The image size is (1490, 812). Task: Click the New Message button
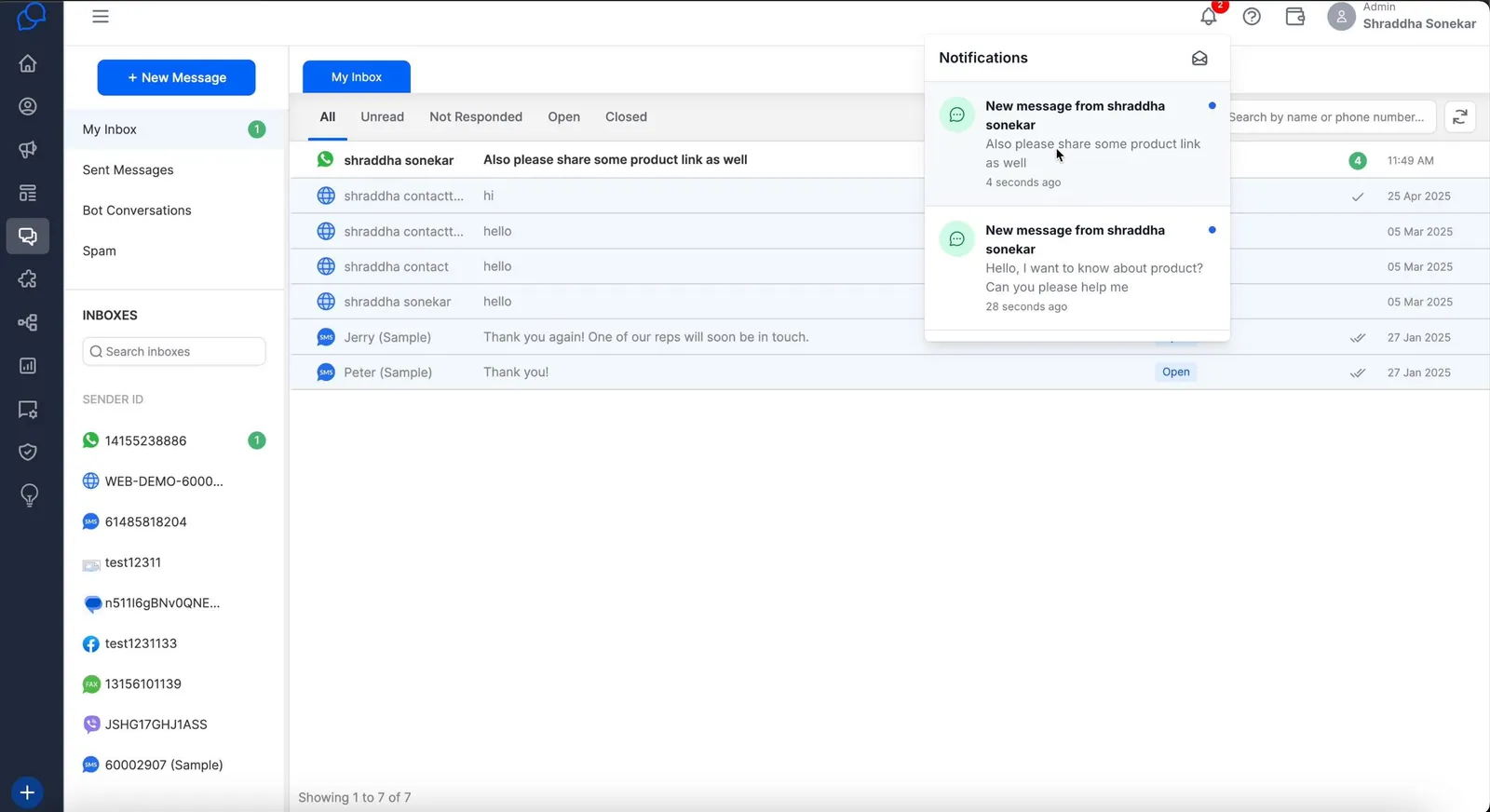pyautogui.click(x=176, y=77)
